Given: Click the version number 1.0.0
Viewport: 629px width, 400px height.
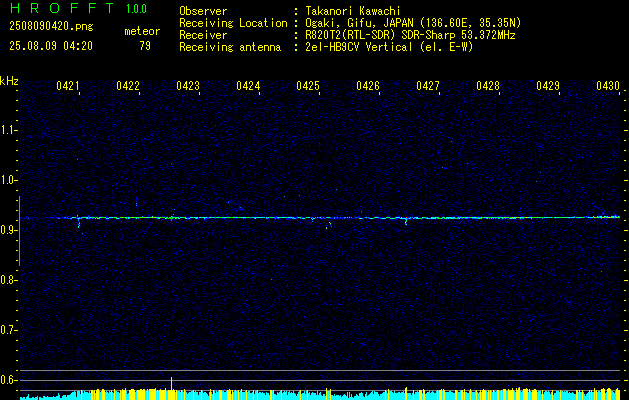Looking at the screenshot, I should (x=136, y=9).
